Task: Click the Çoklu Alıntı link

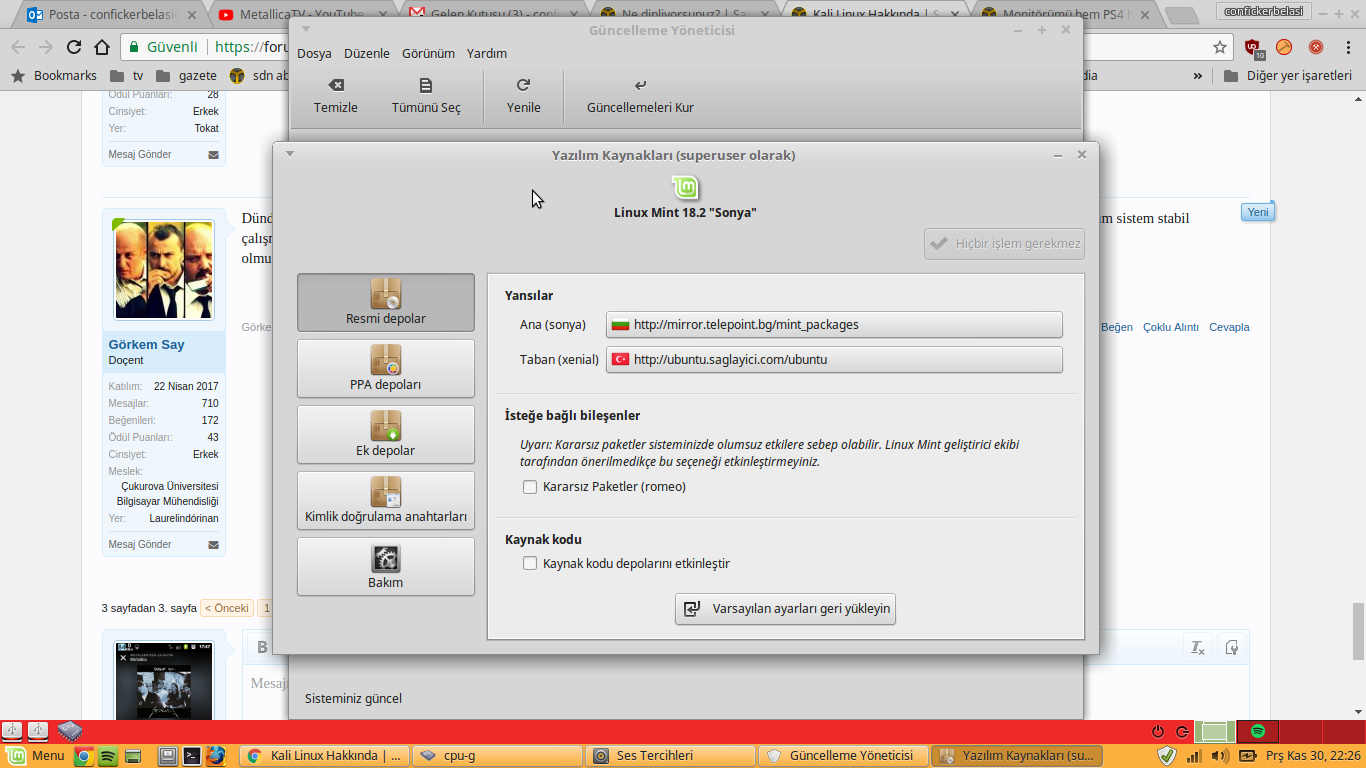Action: 1171,327
